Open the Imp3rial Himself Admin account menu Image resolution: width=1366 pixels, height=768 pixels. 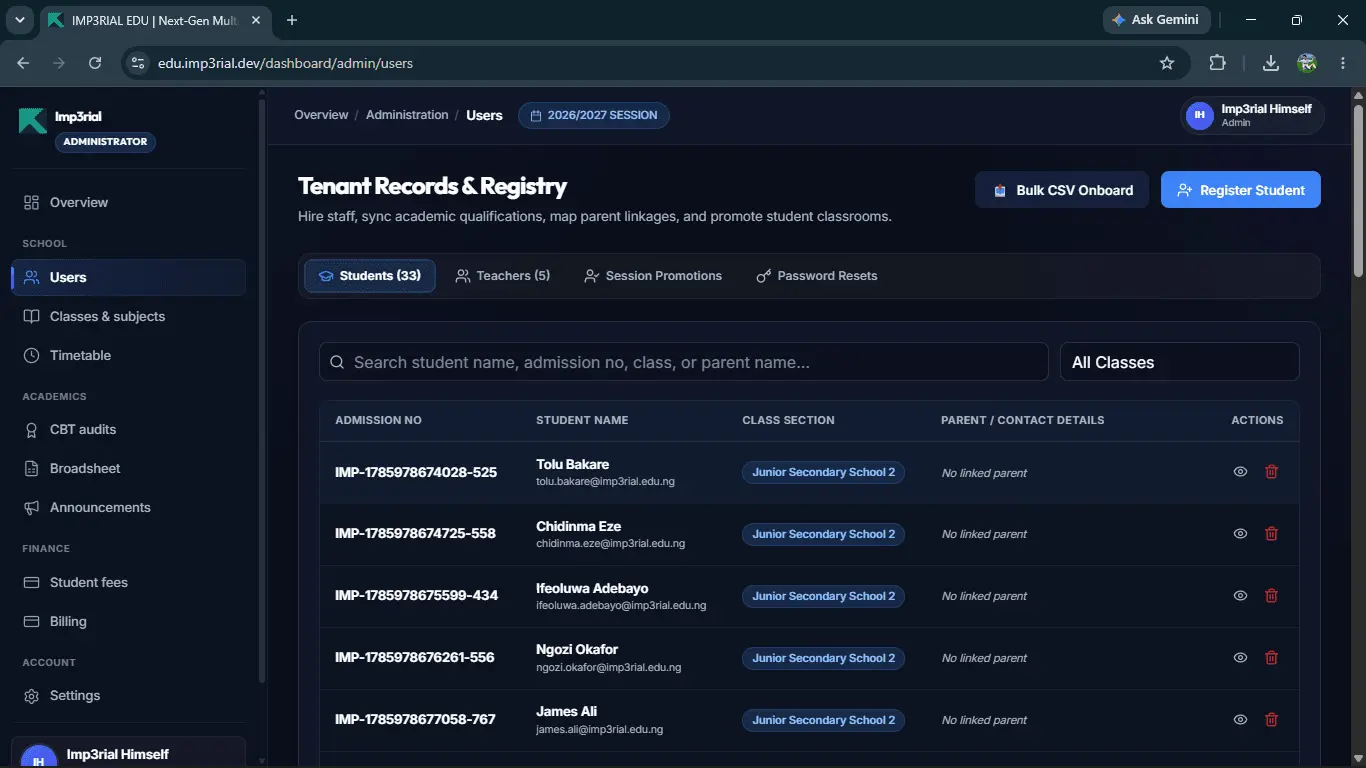pyautogui.click(x=1252, y=116)
